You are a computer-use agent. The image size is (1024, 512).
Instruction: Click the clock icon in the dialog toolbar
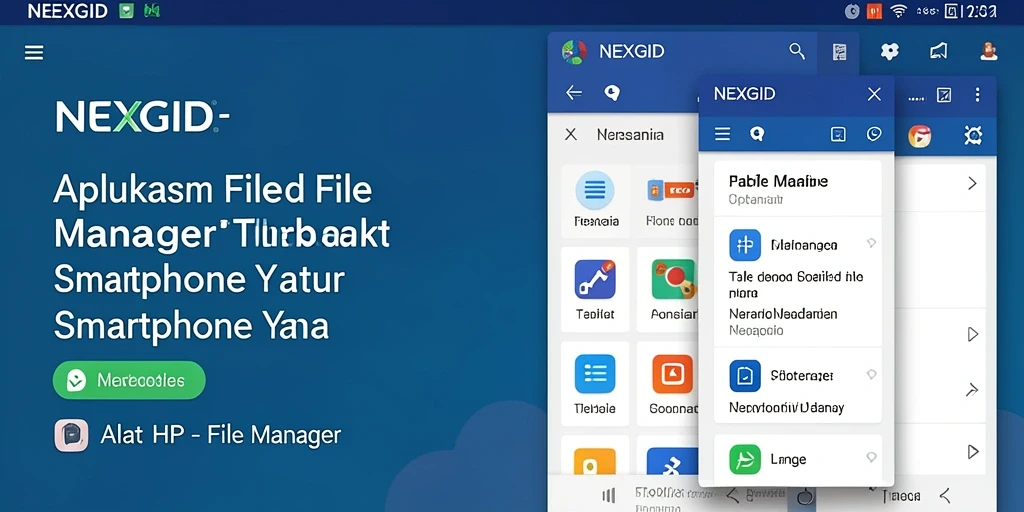tap(874, 134)
